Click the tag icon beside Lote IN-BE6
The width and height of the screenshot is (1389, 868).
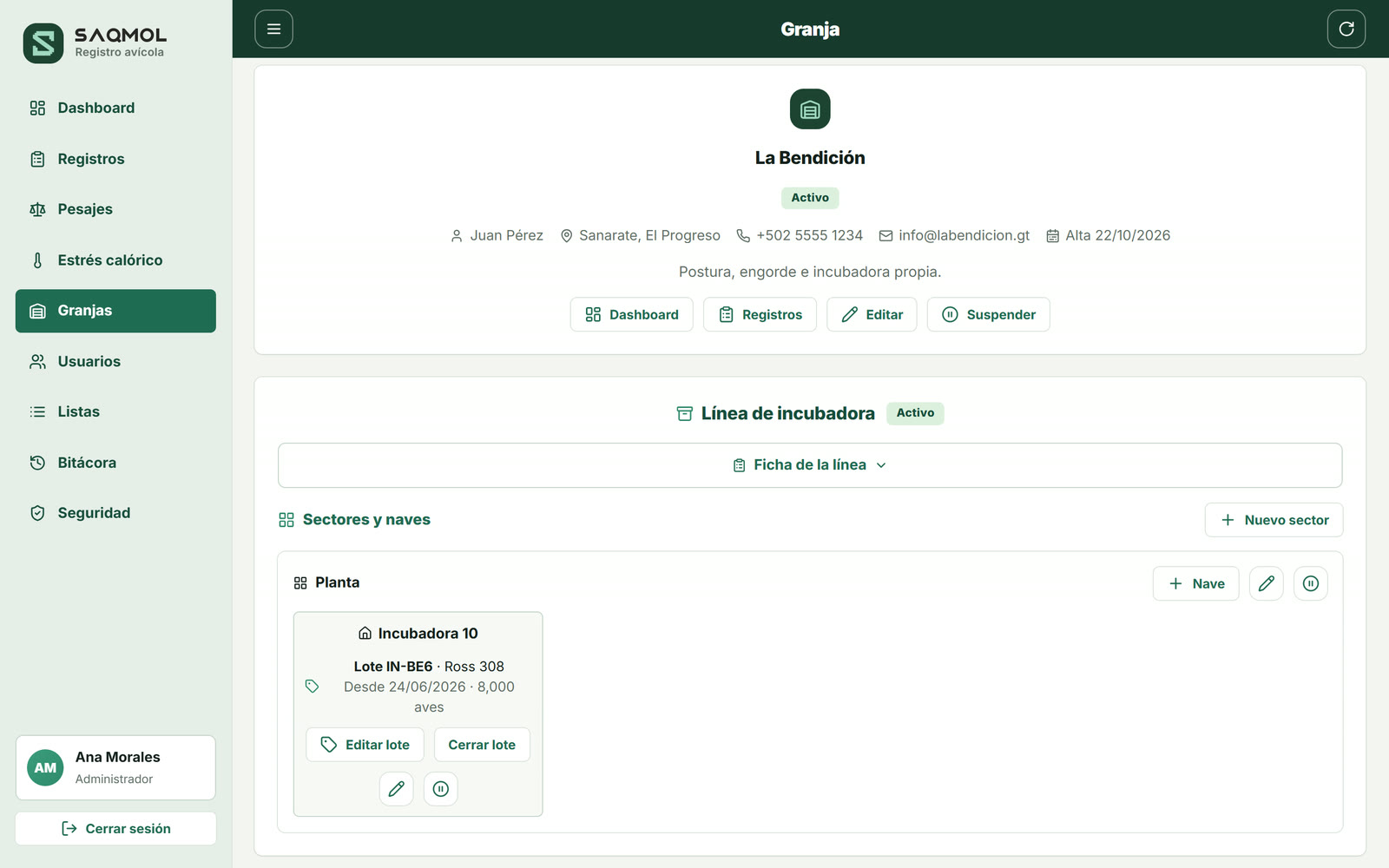click(x=313, y=687)
